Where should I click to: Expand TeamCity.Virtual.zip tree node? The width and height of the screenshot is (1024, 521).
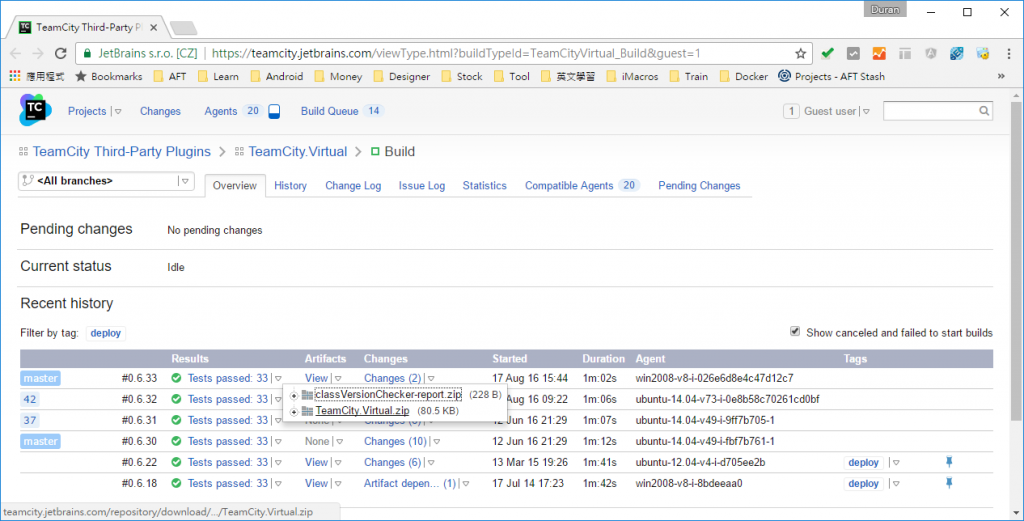coord(294,412)
